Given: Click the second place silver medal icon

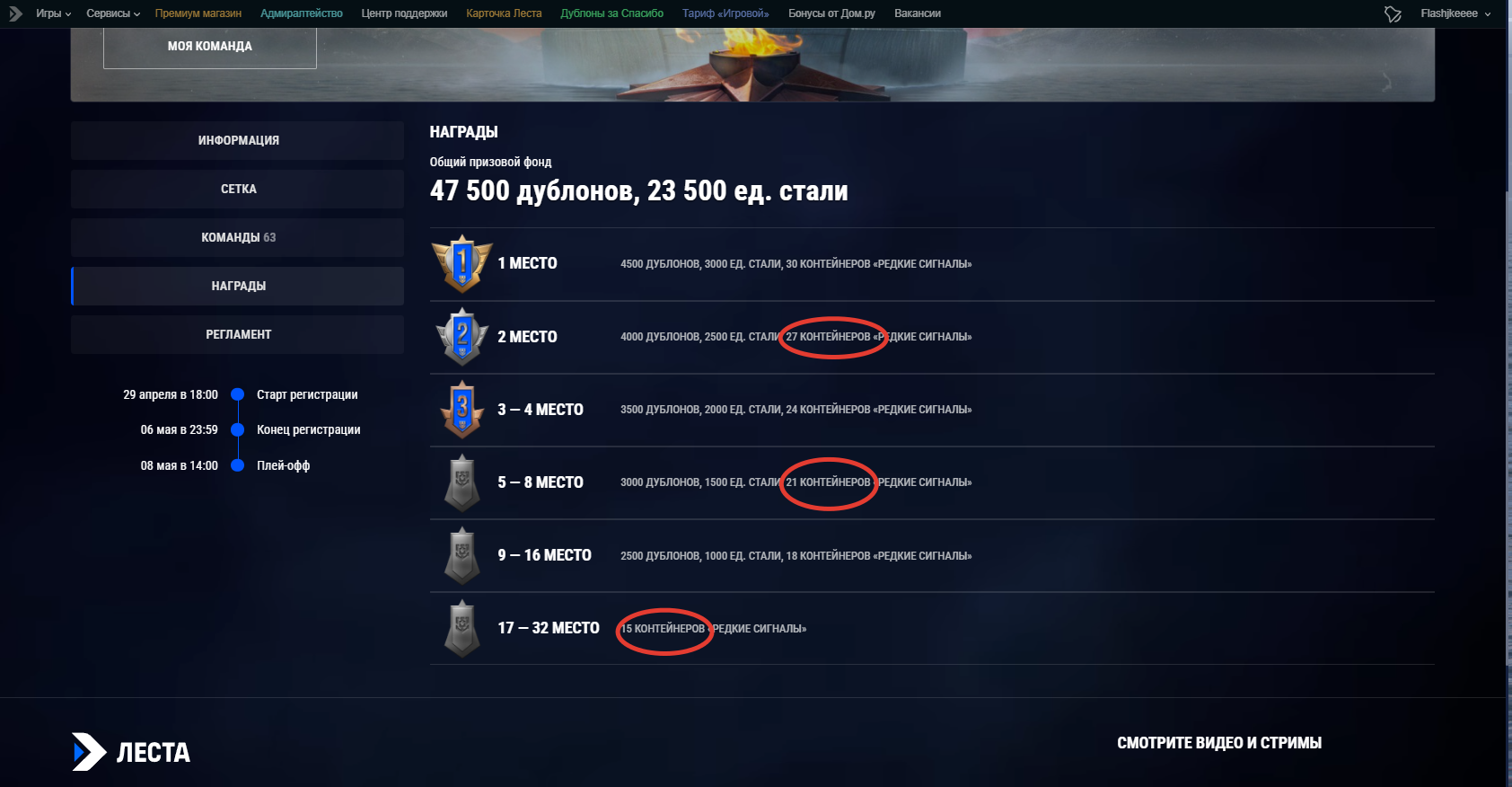Looking at the screenshot, I should (462, 336).
